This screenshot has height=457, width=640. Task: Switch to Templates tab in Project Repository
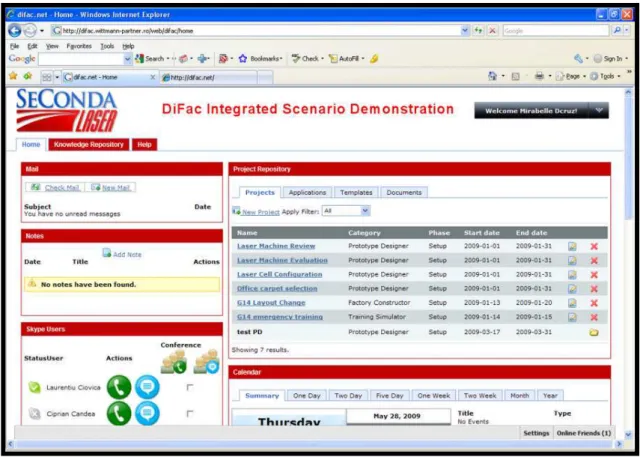(356, 193)
